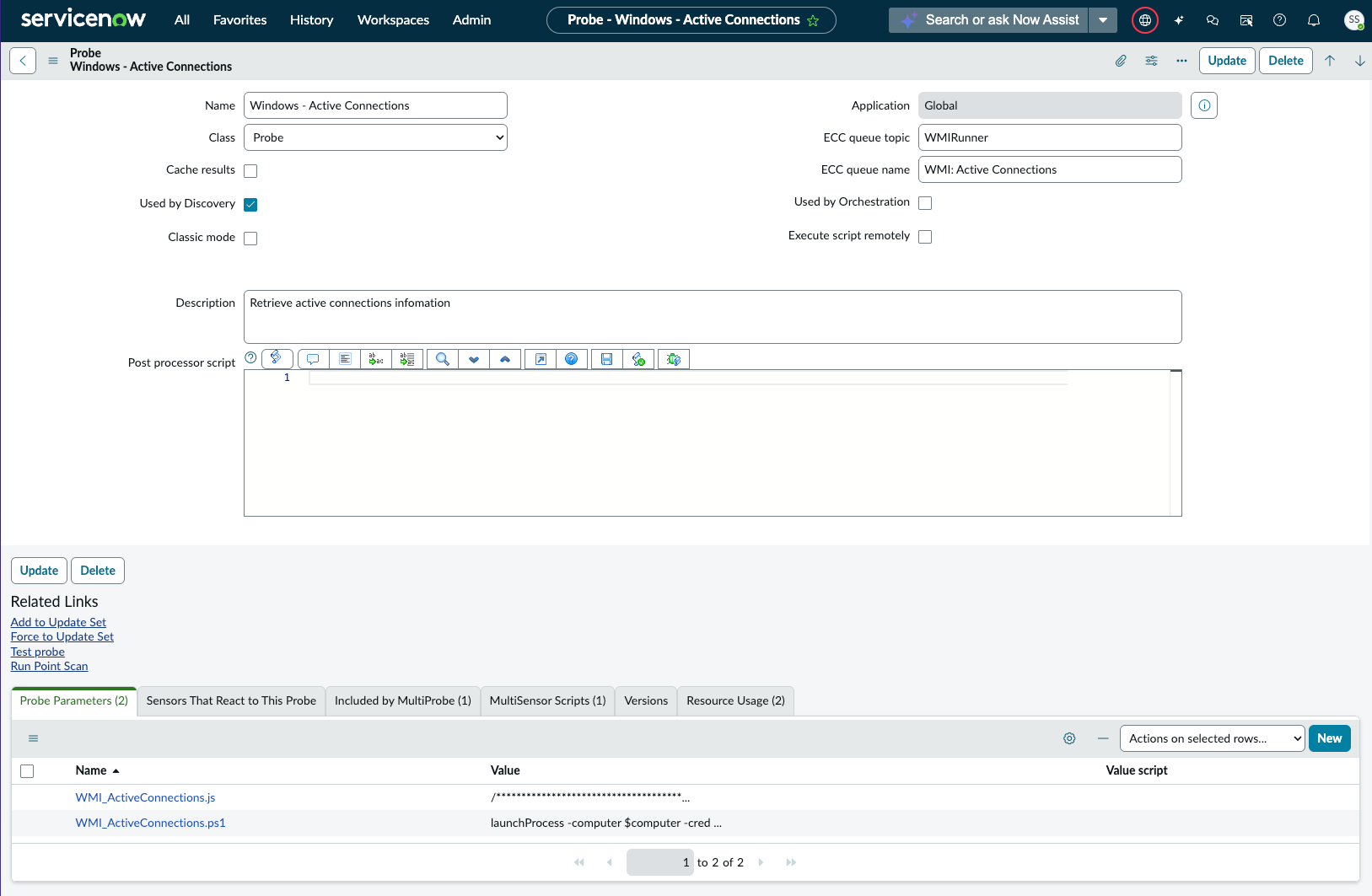Image resolution: width=1372 pixels, height=896 pixels.
Task: Open the chat conversations icon in the top bar
Action: coord(1213,20)
